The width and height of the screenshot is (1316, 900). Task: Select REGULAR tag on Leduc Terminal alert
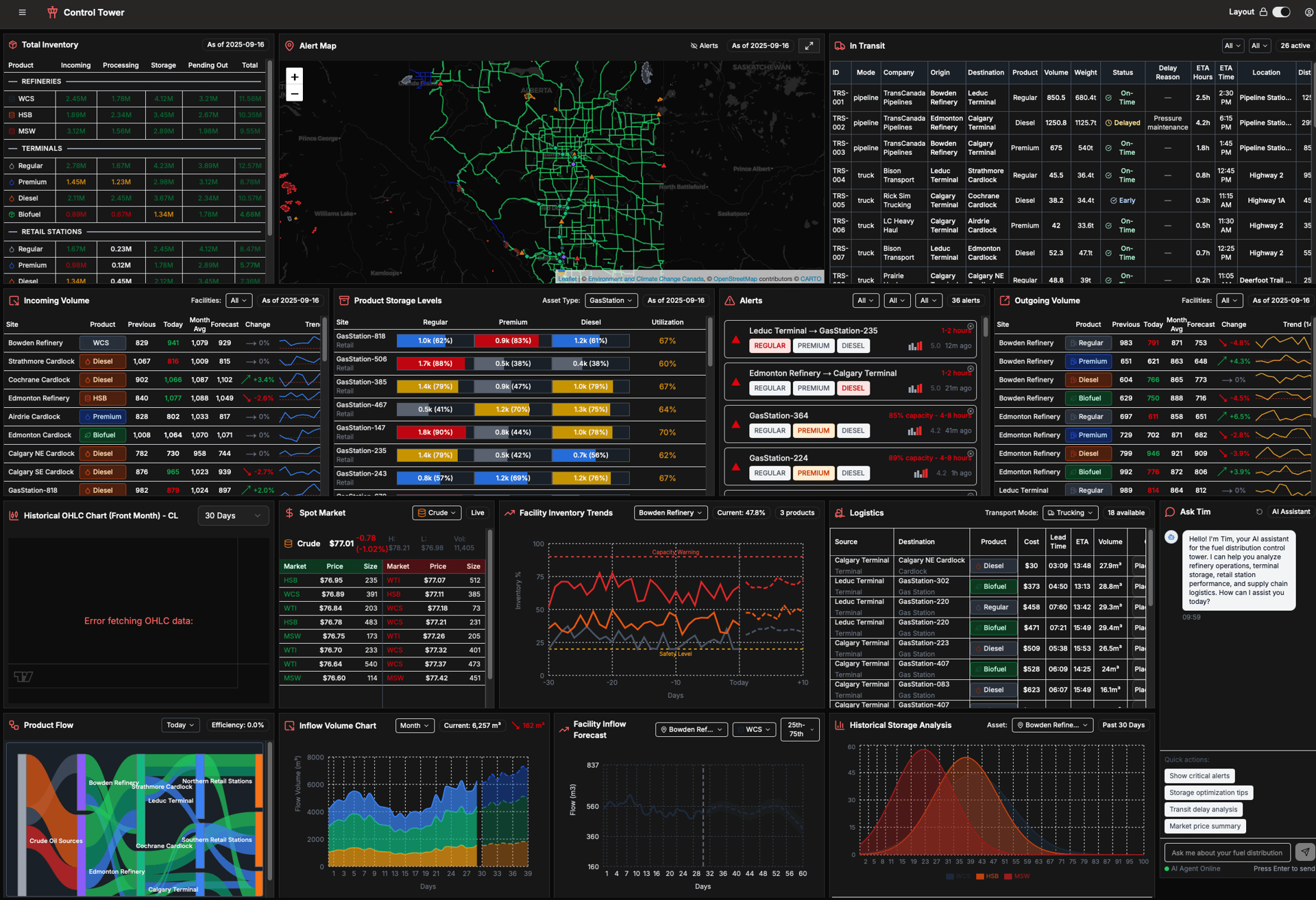coord(769,345)
